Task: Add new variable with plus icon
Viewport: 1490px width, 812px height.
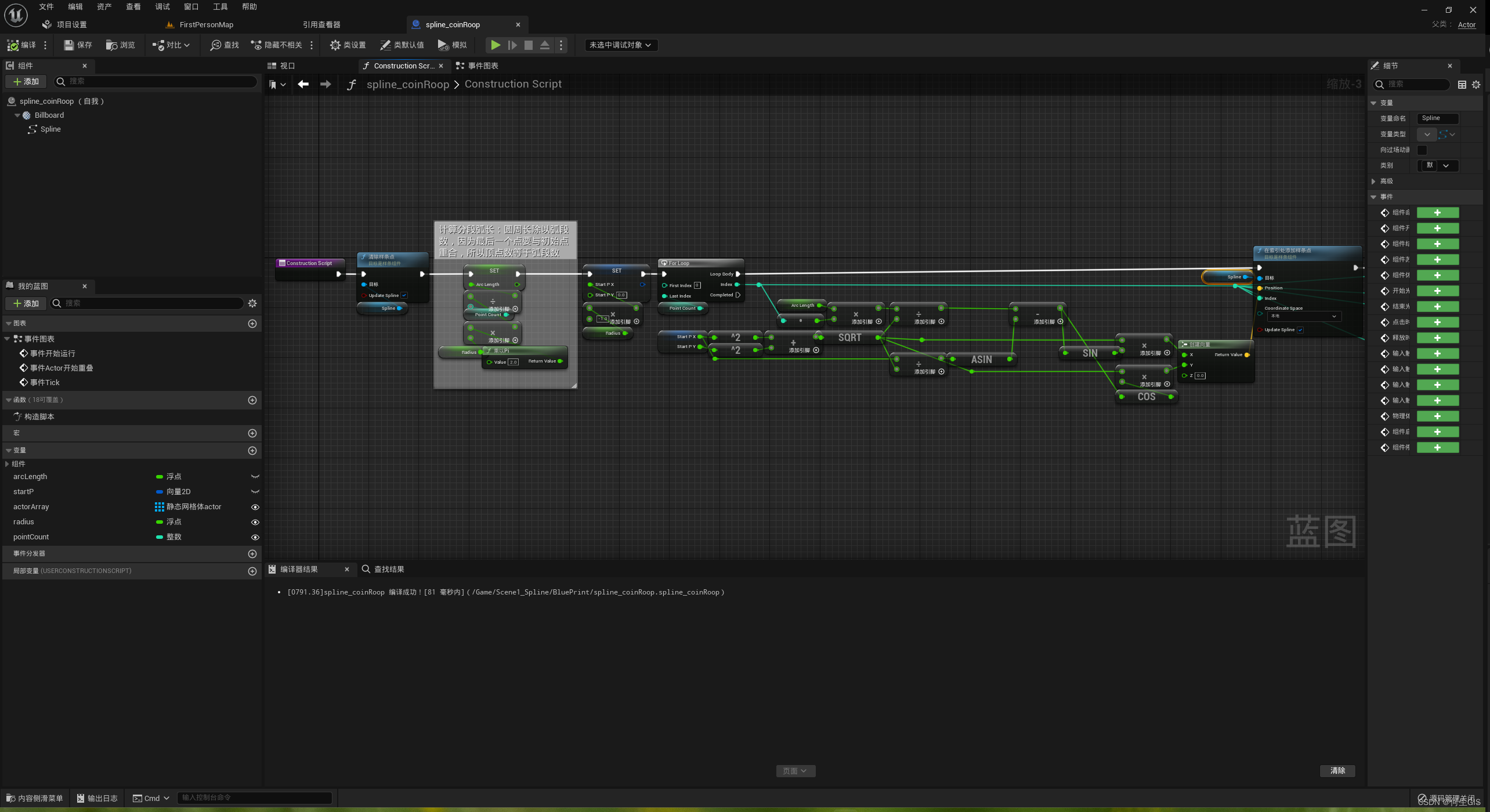Action: tap(252, 450)
